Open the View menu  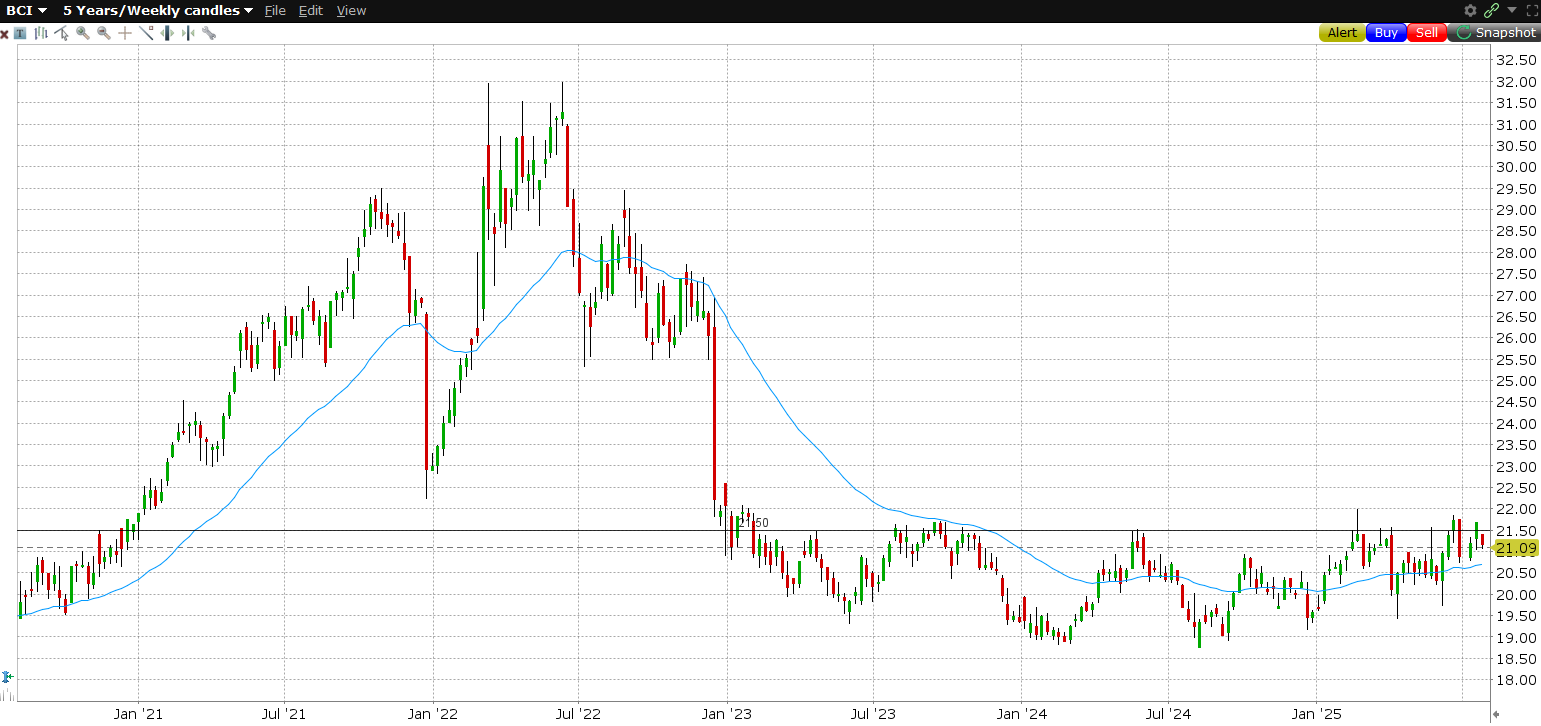click(x=351, y=10)
